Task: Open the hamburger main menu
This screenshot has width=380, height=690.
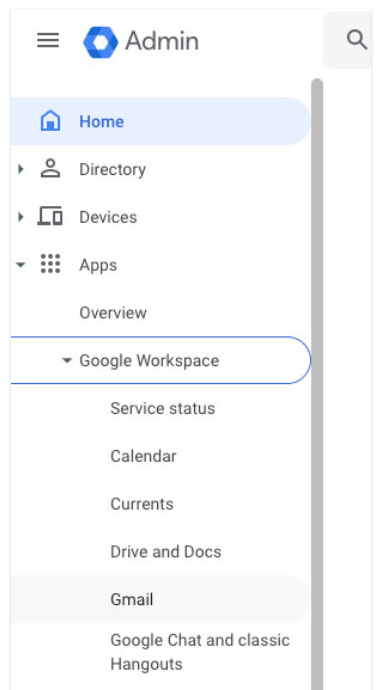Action: 48,40
